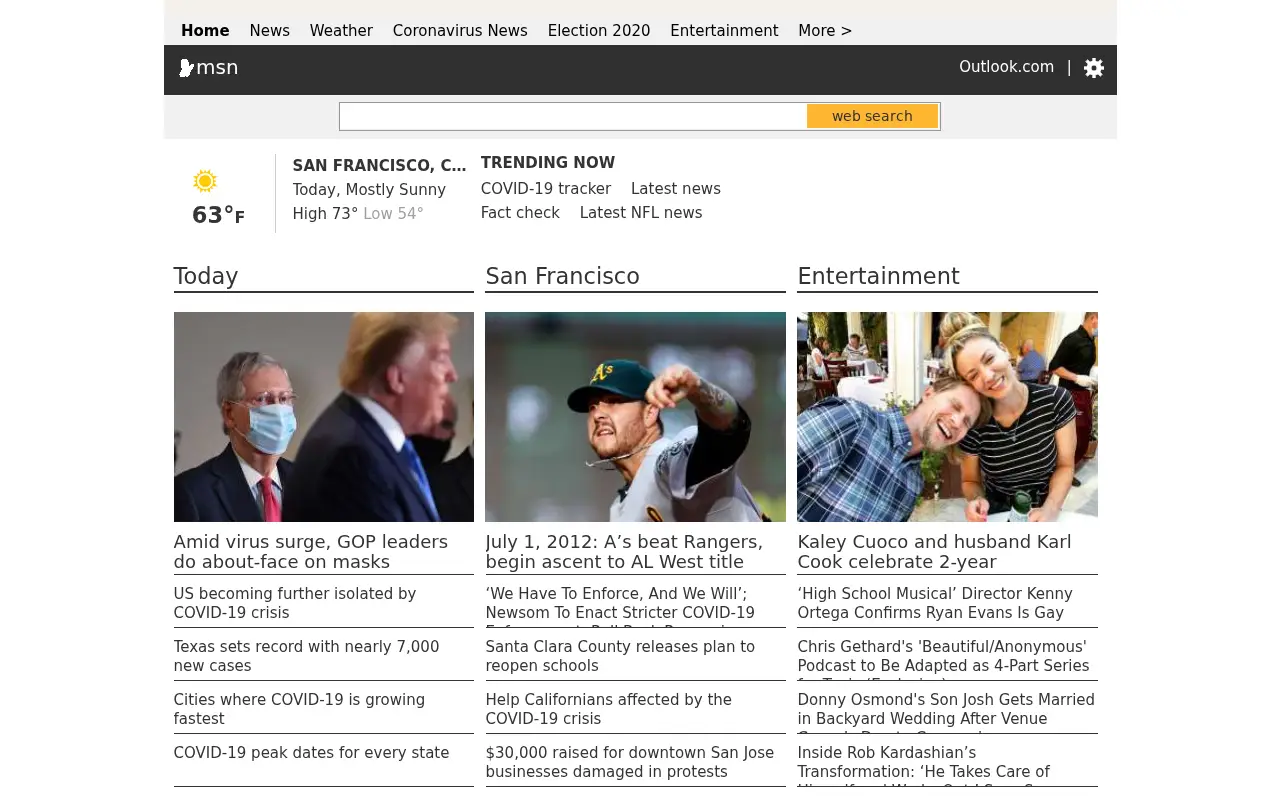Click the 63°F current temperature
The image size is (1280, 800).
218,215
